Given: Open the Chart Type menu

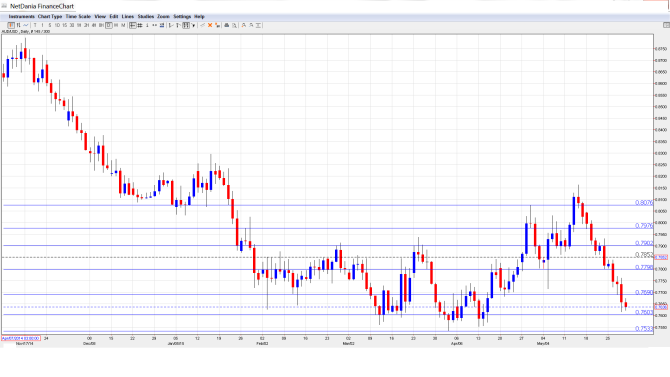Looking at the screenshot, I should pos(50,16).
